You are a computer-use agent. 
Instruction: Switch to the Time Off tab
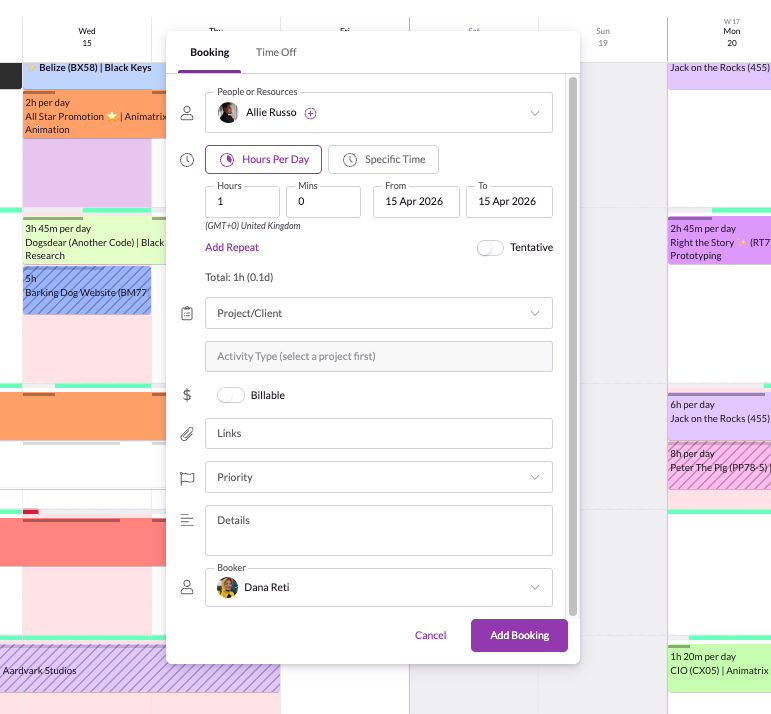point(276,52)
